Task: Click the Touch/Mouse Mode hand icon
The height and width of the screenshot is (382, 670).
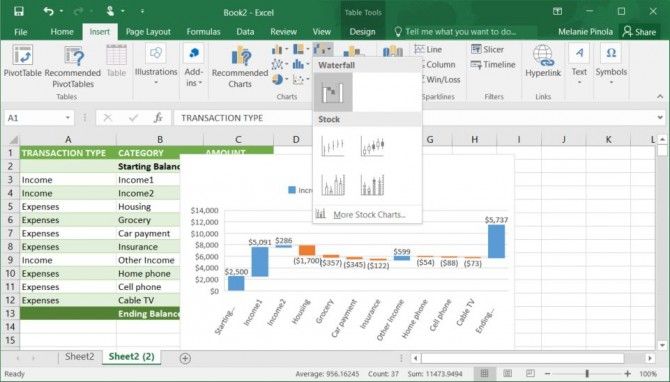Action: pyautogui.click(x=110, y=12)
